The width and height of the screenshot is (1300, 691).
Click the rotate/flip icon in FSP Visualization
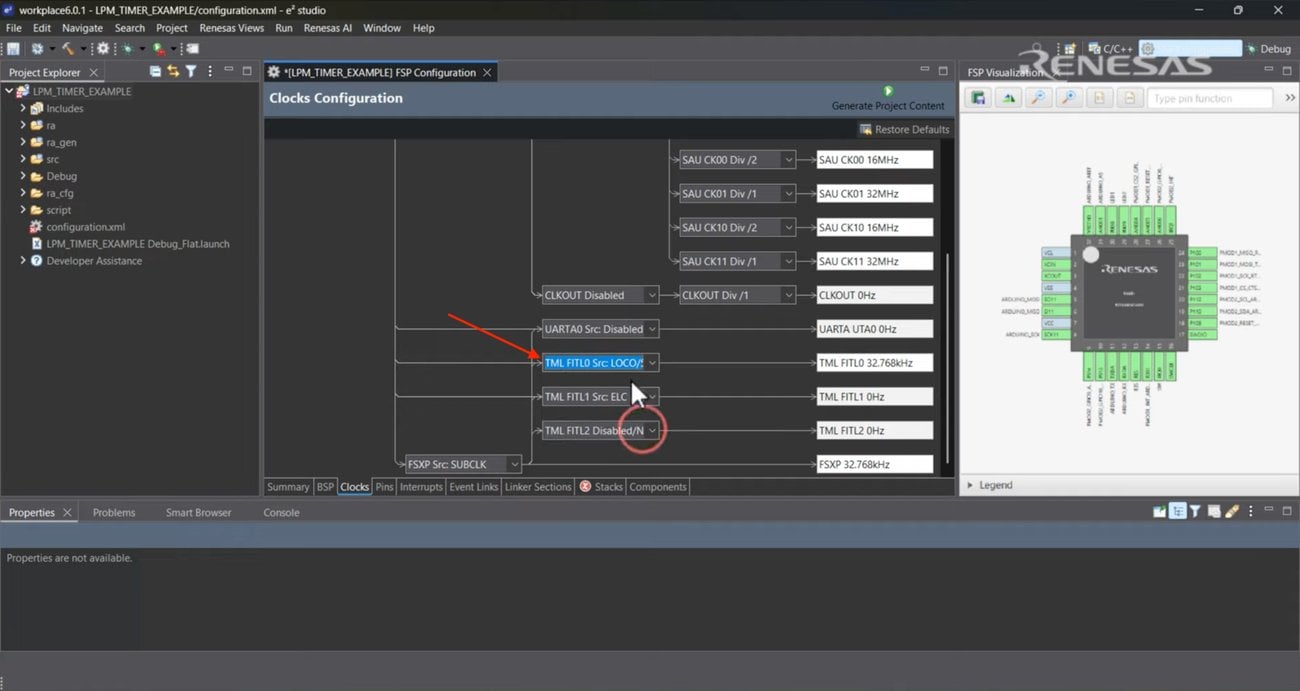point(1009,98)
